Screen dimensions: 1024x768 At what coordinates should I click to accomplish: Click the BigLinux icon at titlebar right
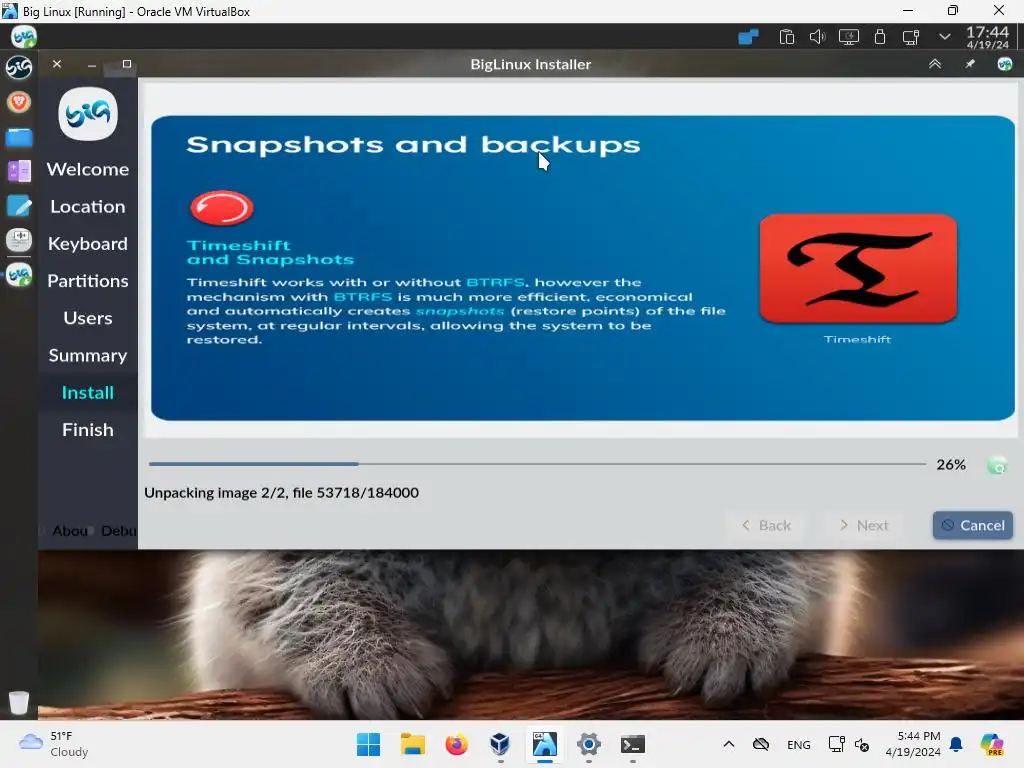click(x=1004, y=64)
